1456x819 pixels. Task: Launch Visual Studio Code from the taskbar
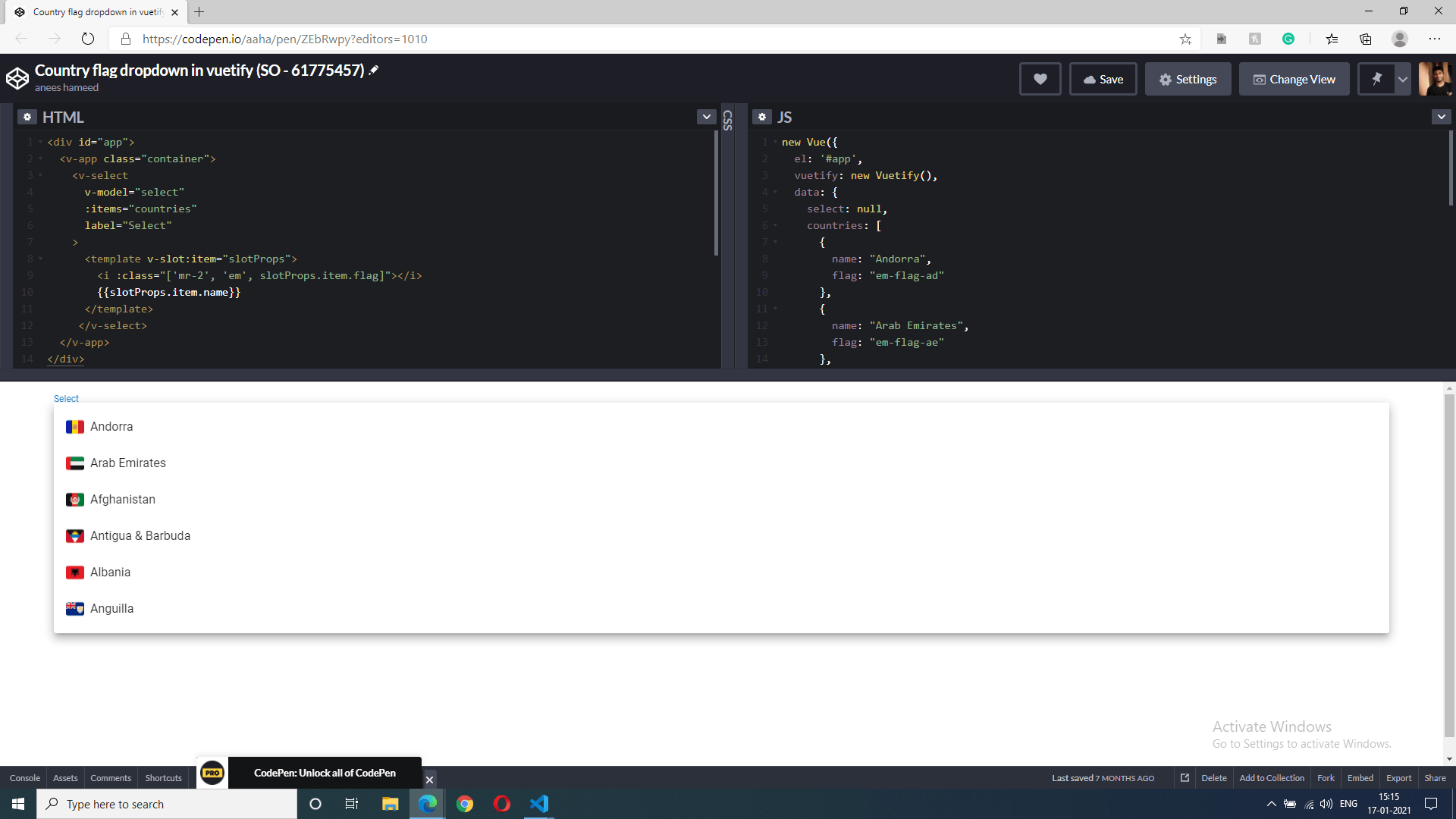[539, 804]
